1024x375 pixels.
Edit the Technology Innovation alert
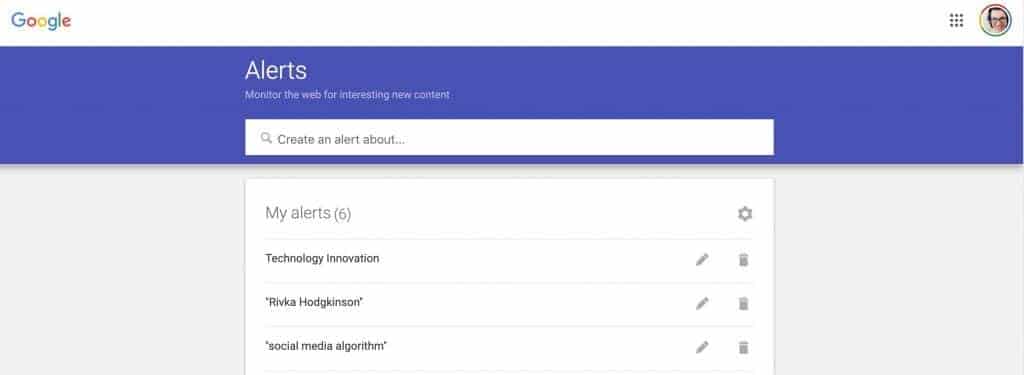702,260
